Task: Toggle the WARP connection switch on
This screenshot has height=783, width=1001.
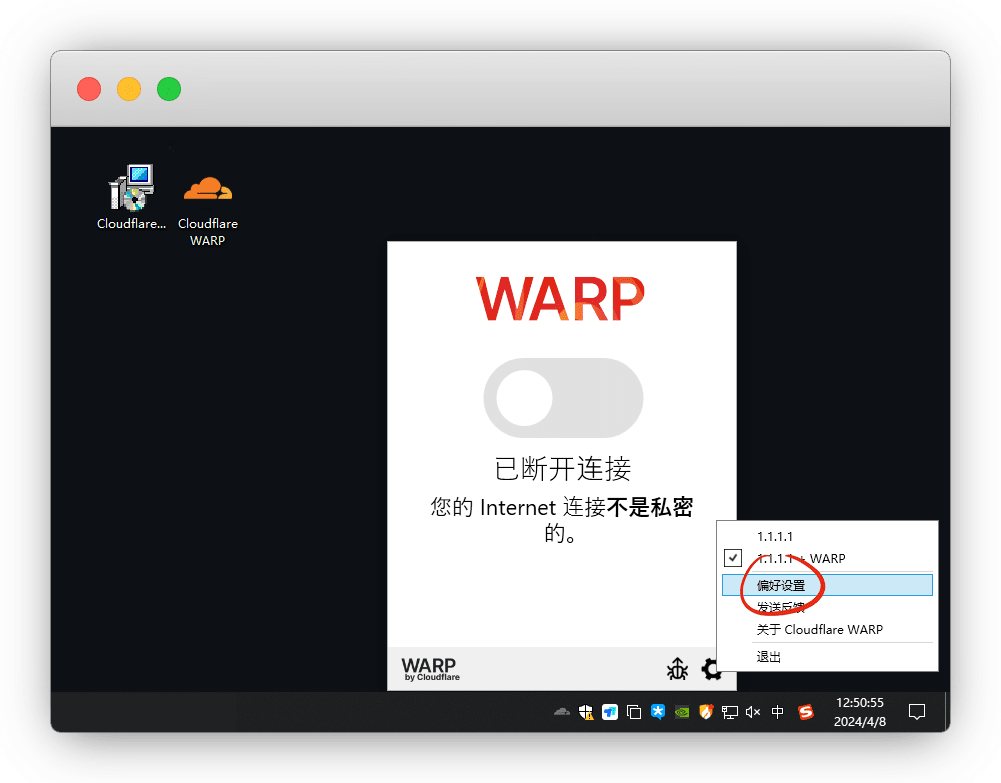Action: coord(562,398)
